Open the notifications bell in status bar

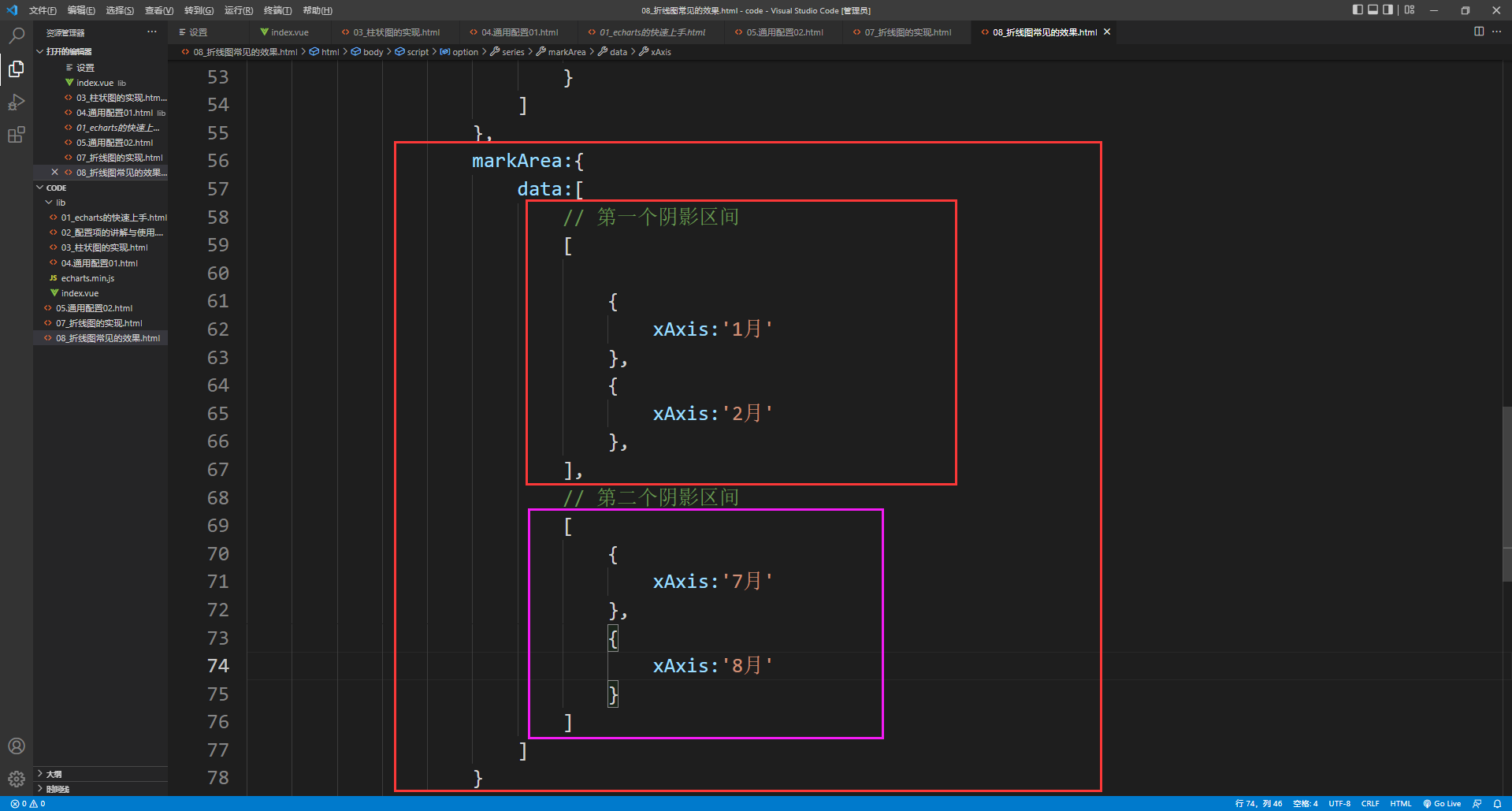pyautogui.click(x=1497, y=804)
